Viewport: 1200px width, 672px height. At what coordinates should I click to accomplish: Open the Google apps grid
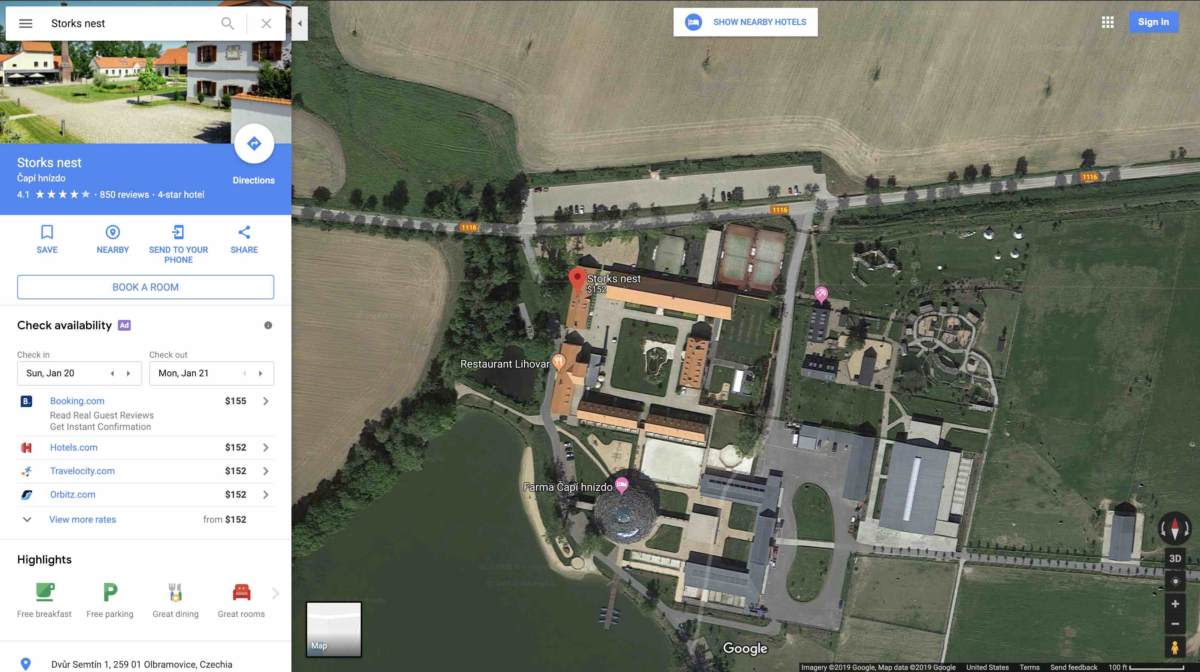point(1108,22)
